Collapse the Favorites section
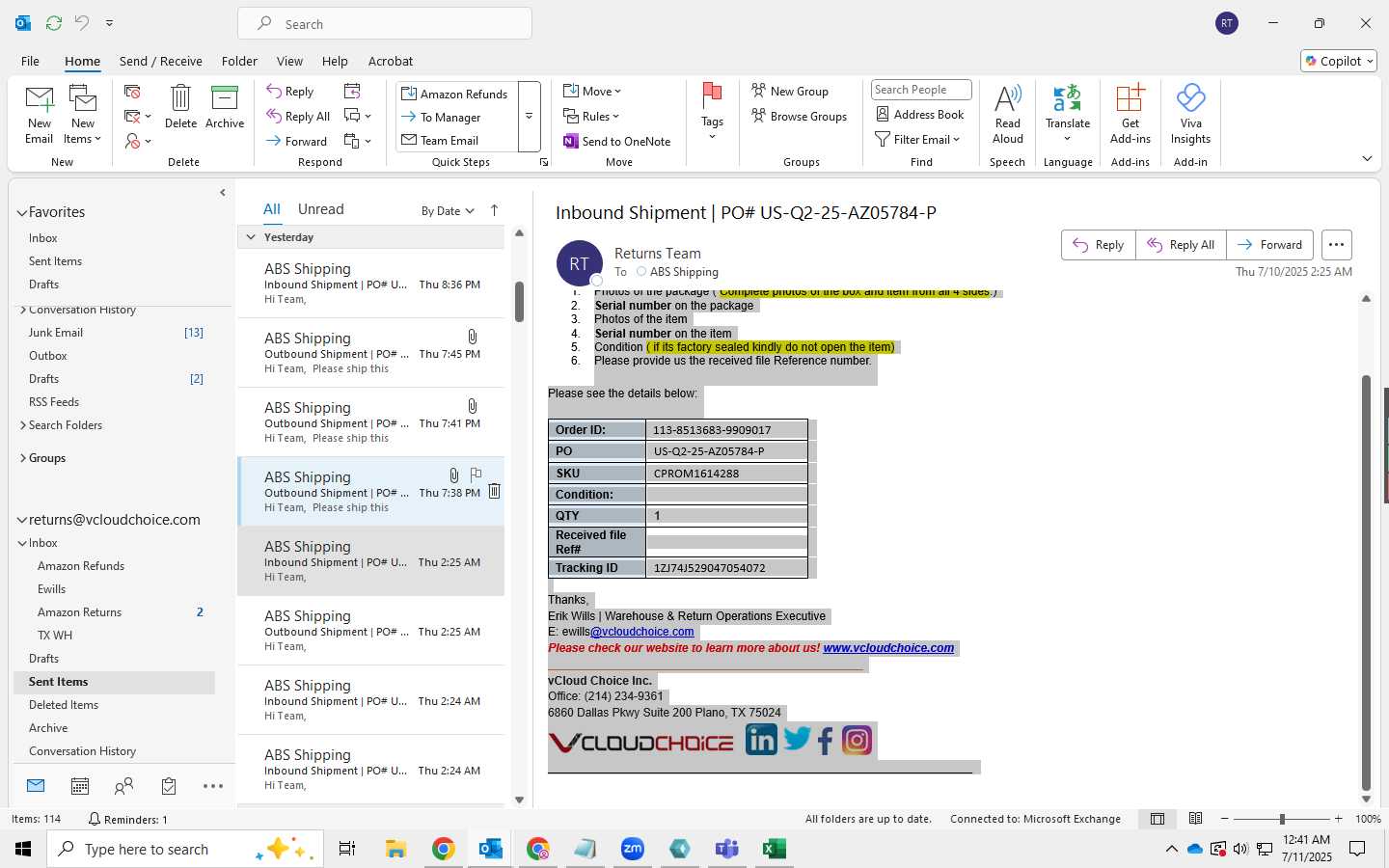Screen dimensions: 1389x868 tap(21, 212)
